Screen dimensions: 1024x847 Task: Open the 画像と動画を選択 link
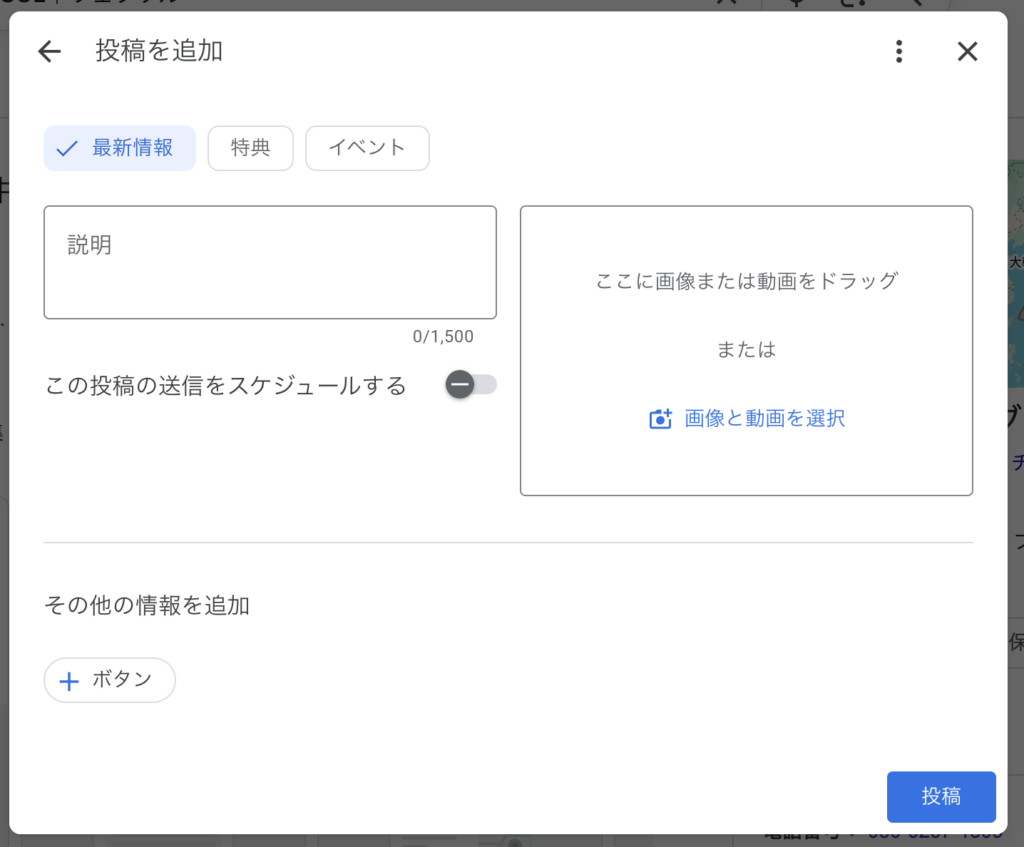[764, 419]
